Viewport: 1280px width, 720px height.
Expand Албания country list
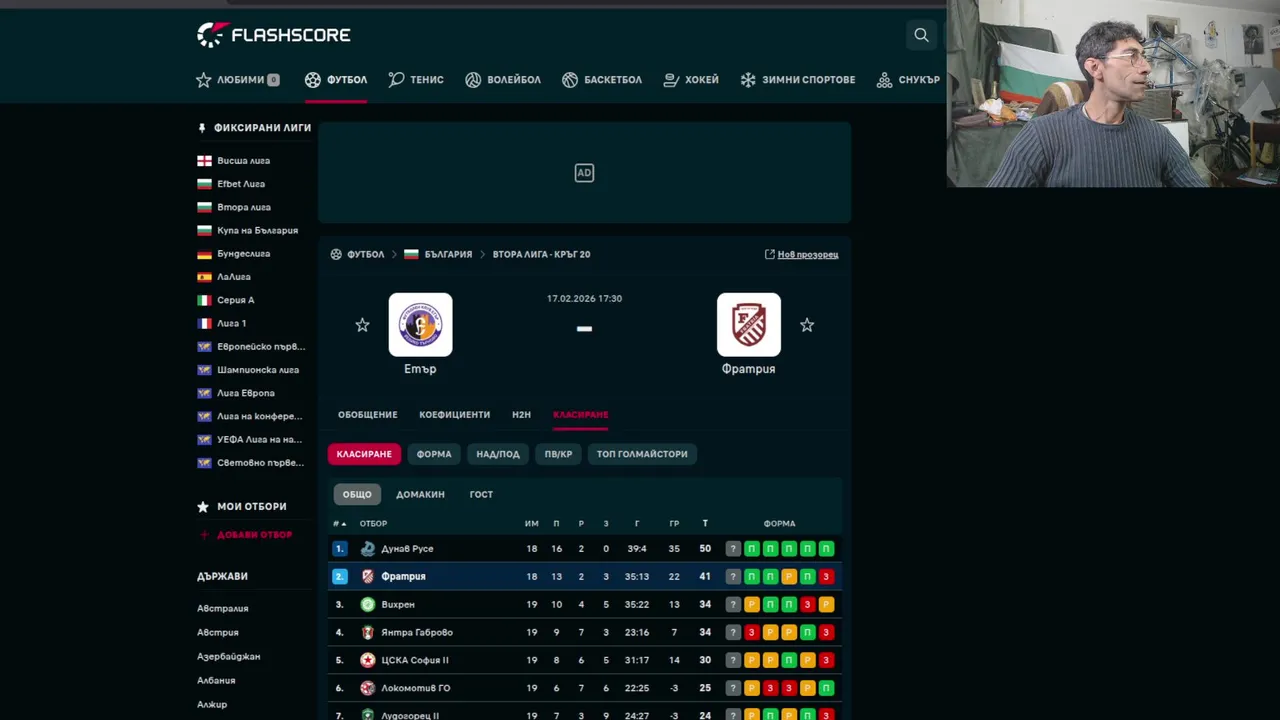pyautogui.click(x=216, y=680)
